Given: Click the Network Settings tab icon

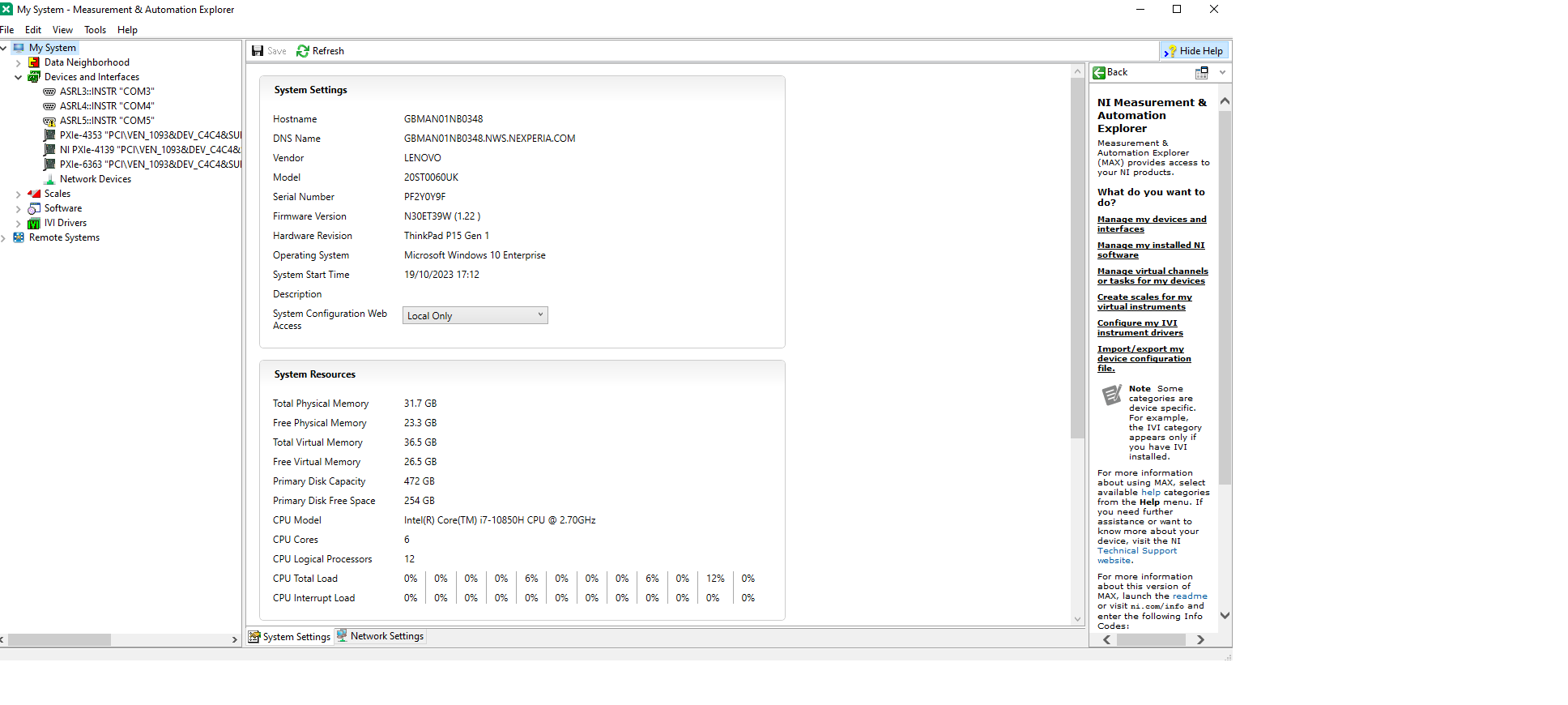Looking at the screenshot, I should 342,635.
